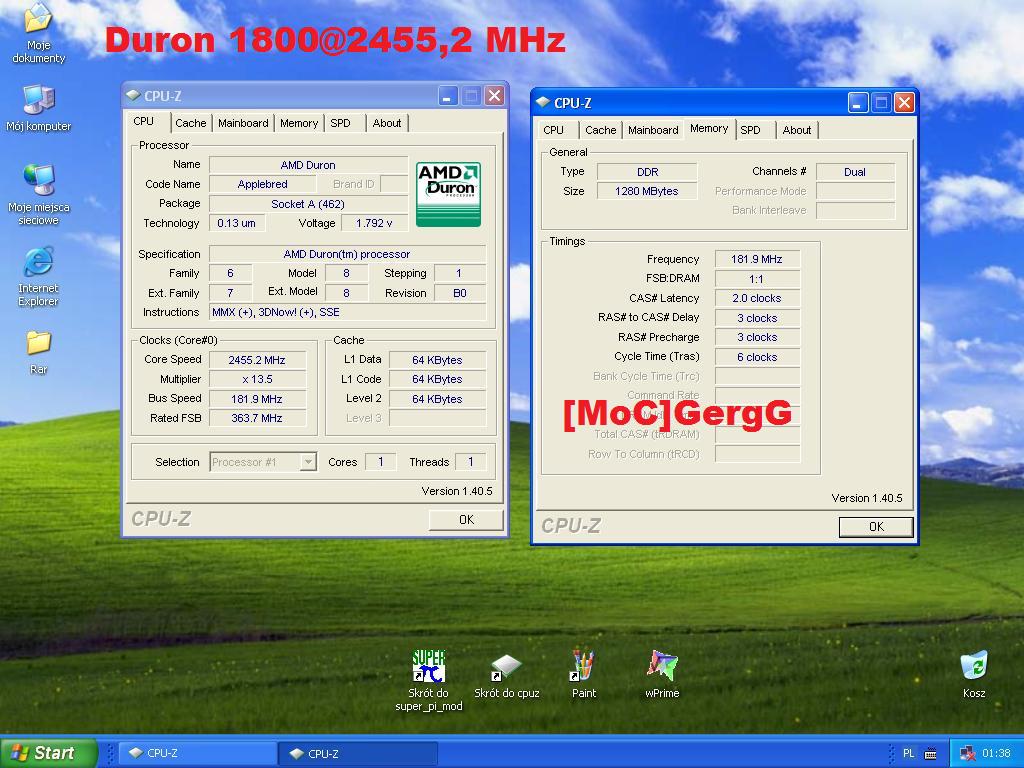Select the CPU tab in left CPU-Z window
1024x768 pixels.
point(144,121)
